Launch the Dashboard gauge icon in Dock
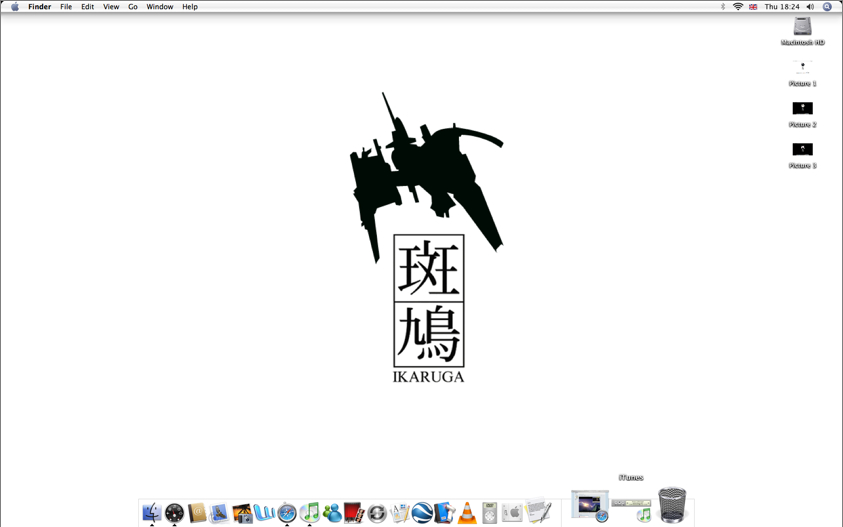 (175, 513)
